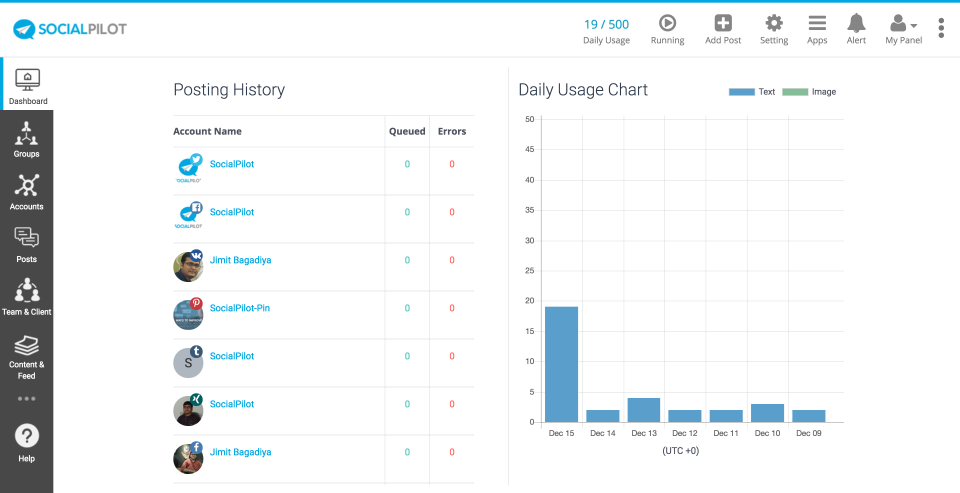Open the Help question mark icon
Image resolution: width=960 pixels, height=493 pixels.
pyautogui.click(x=27, y=441)
